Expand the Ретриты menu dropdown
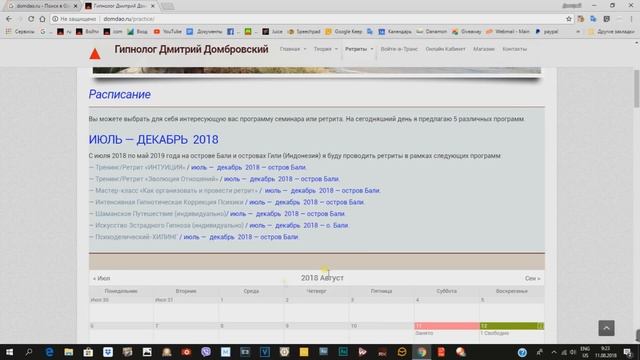This screenshot has width=640, height=360. click(359, 49)
